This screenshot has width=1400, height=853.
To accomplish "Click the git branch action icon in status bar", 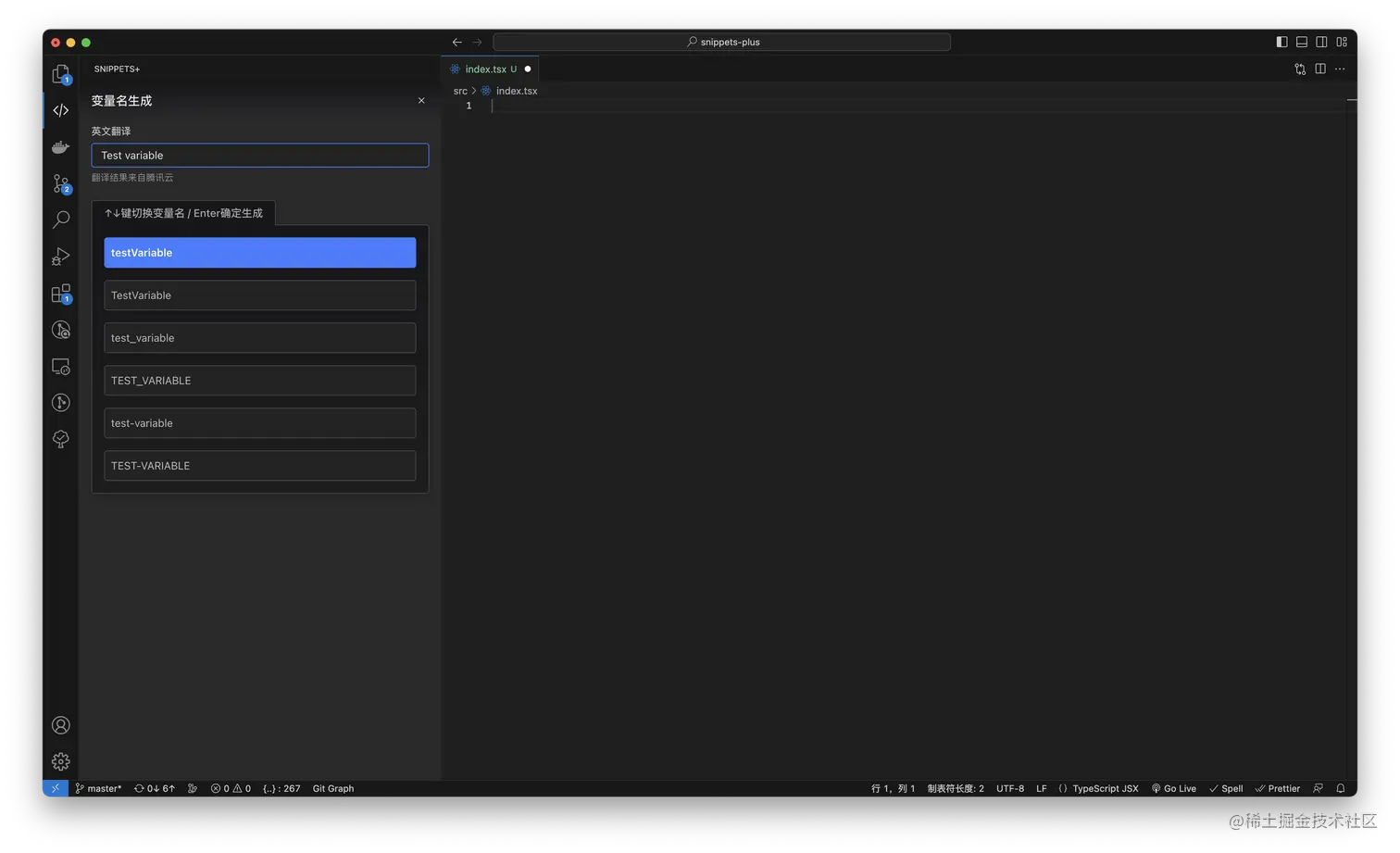I will pos(193,788).
